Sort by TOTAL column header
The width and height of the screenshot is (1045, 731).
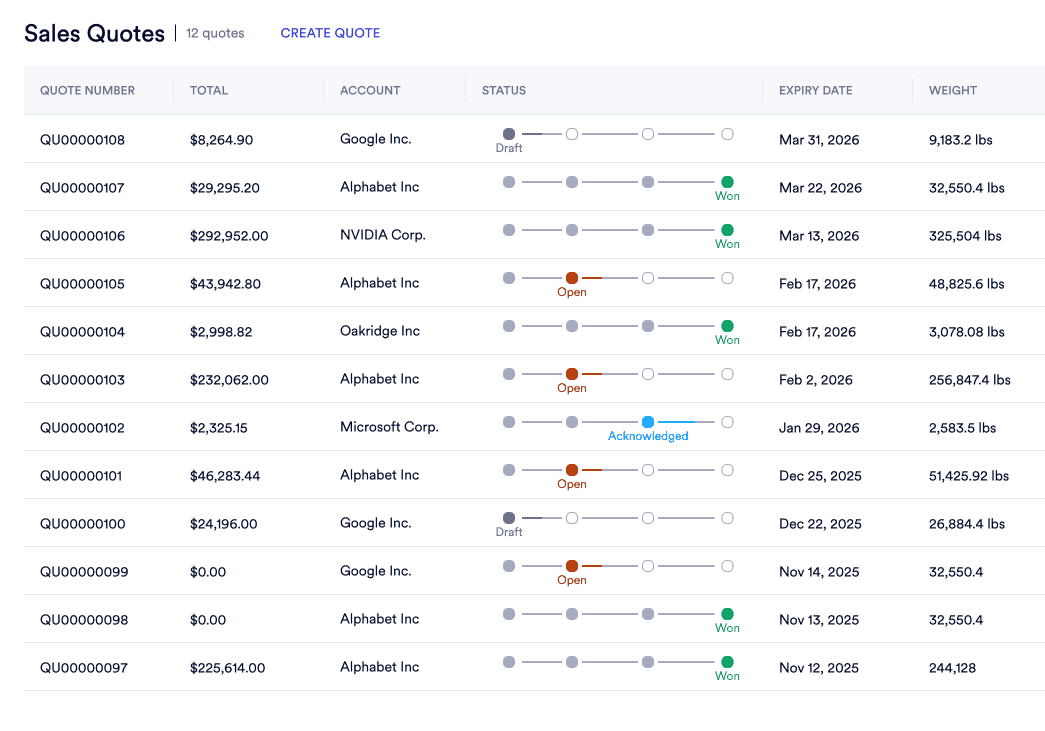209,90
